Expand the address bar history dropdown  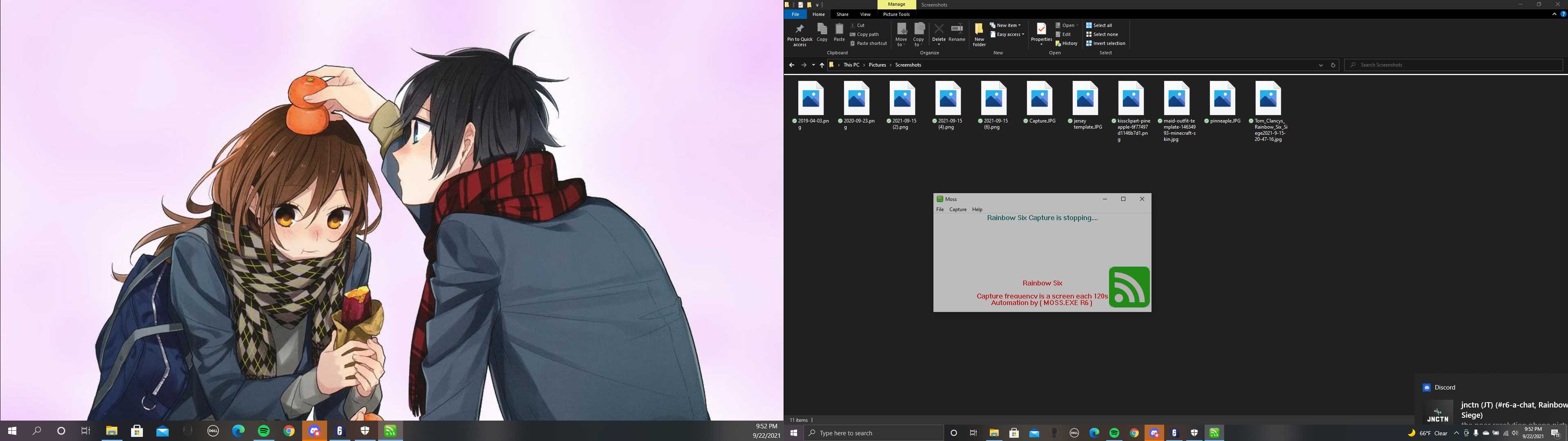pos(1320,65)
